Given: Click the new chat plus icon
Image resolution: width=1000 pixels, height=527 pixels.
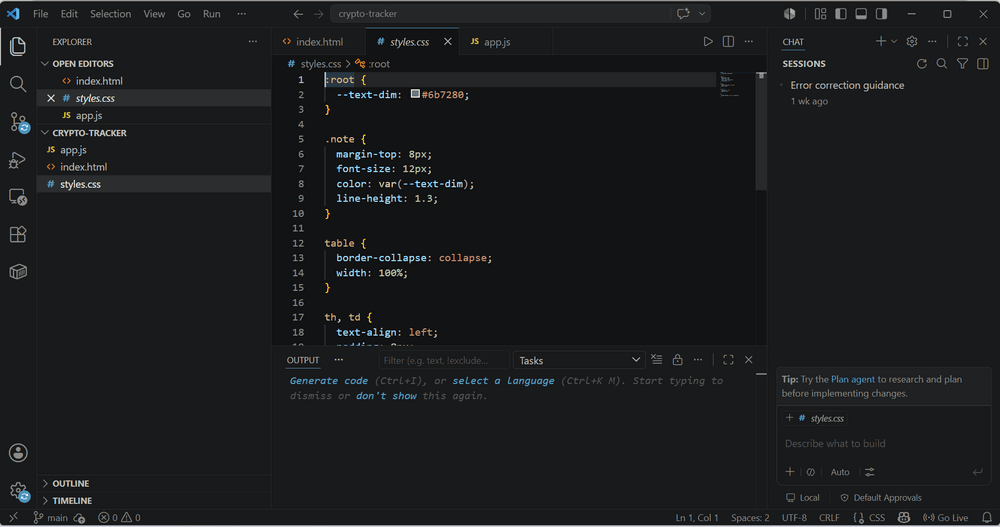Looking at the screenshot, I should click(881, 41).
